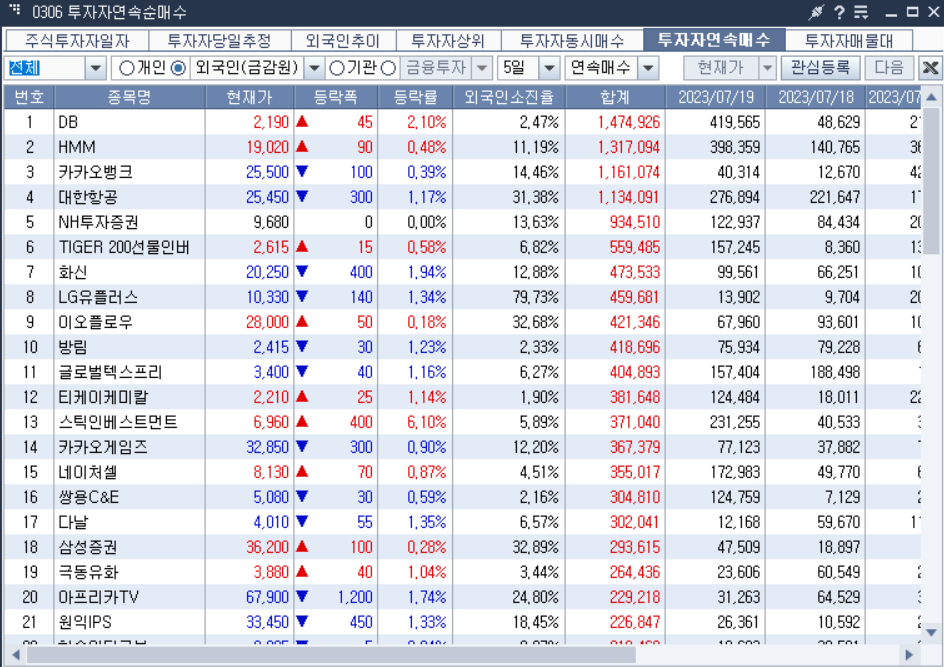The width and height of the screenshot is (944, 667).
Task: Expand the 외국인(금감원) dropdown arrow
Action: [x=314, y=68]
